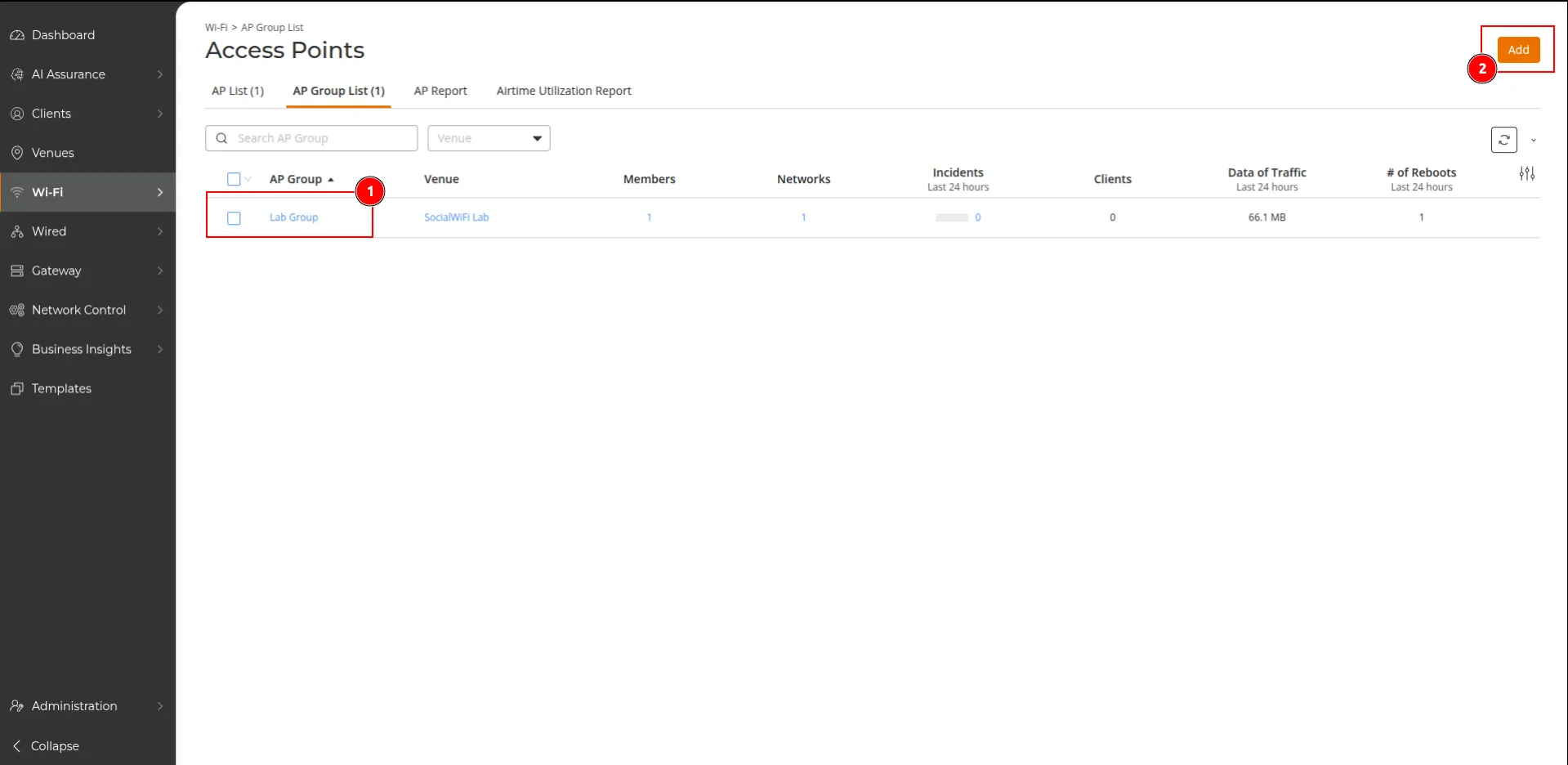Click the Templates copy icon
Screen dimensions: 1568x765
(17, 388)
